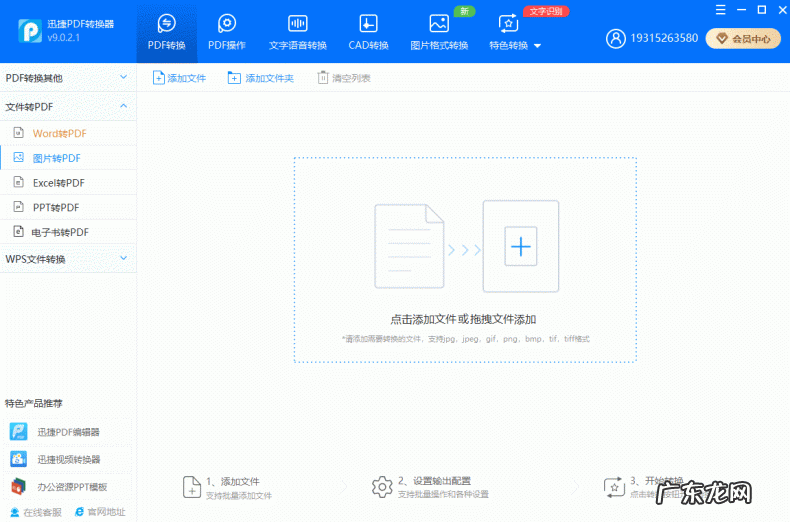Click the supported formats hint text
Viewport: 790px width, 522px height.
[x=466, y=339]
